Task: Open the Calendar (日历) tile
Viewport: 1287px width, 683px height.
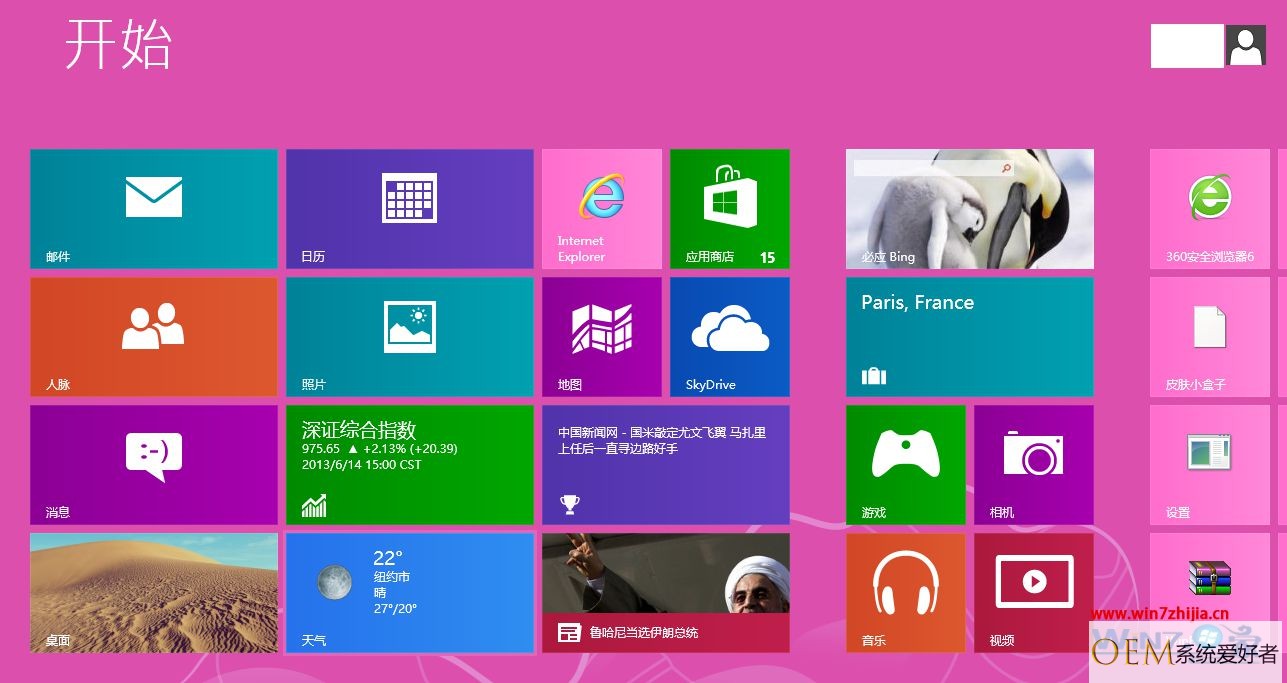Action: 410,209
